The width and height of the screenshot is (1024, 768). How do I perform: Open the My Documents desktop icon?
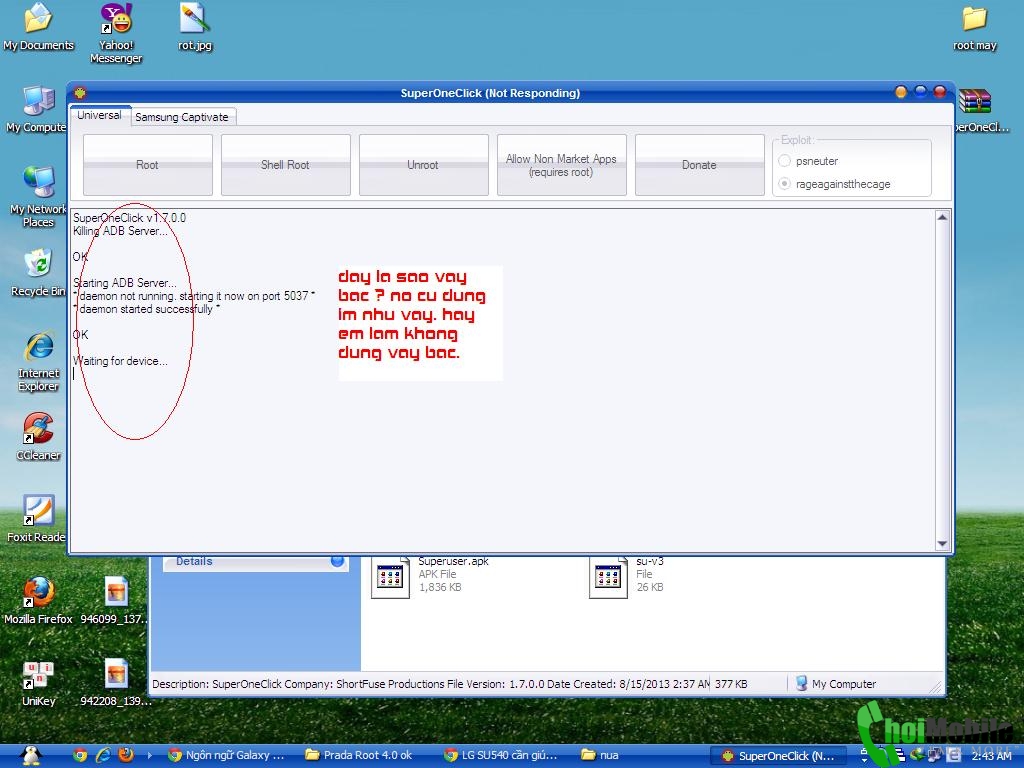coord(38,27)
